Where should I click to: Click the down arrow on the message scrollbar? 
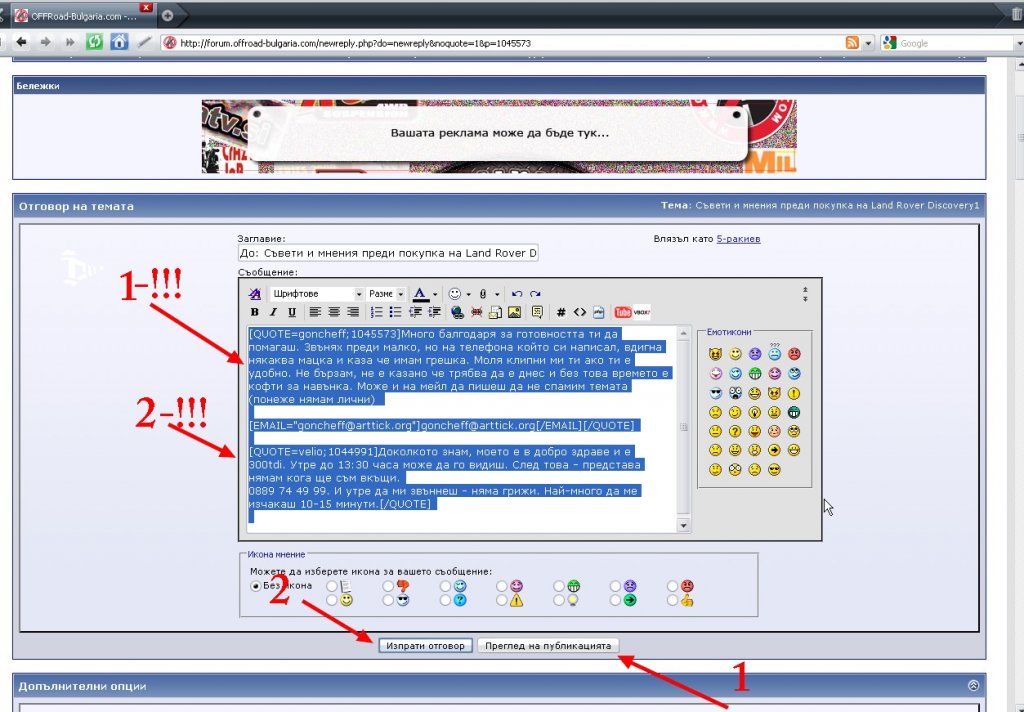(683, 526)
